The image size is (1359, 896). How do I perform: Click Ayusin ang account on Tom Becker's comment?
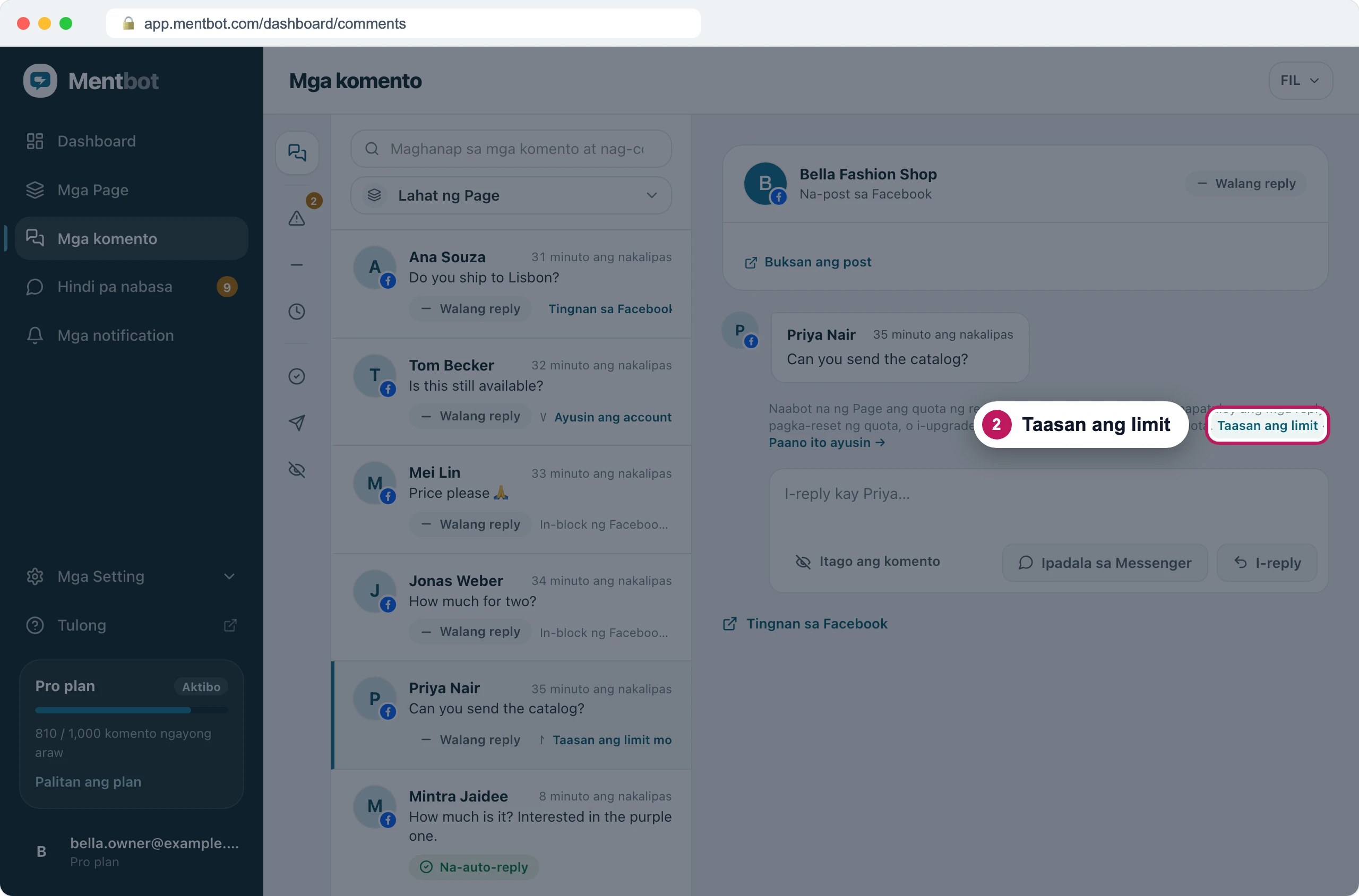tap(613, 417)
